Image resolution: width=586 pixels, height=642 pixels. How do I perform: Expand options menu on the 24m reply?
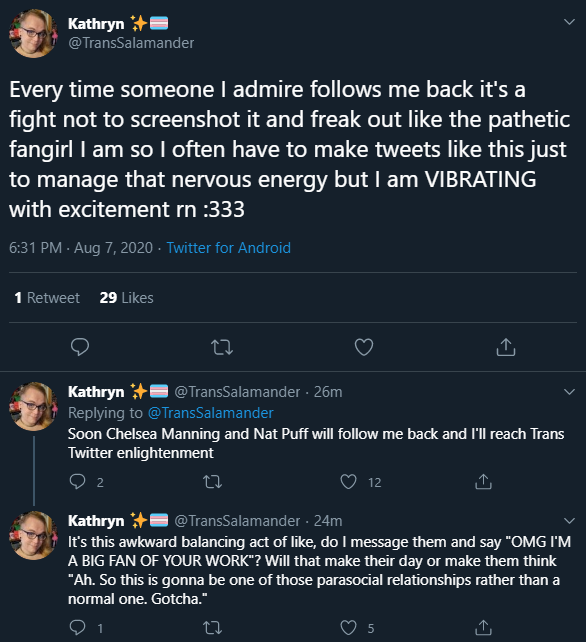[569, 521]
